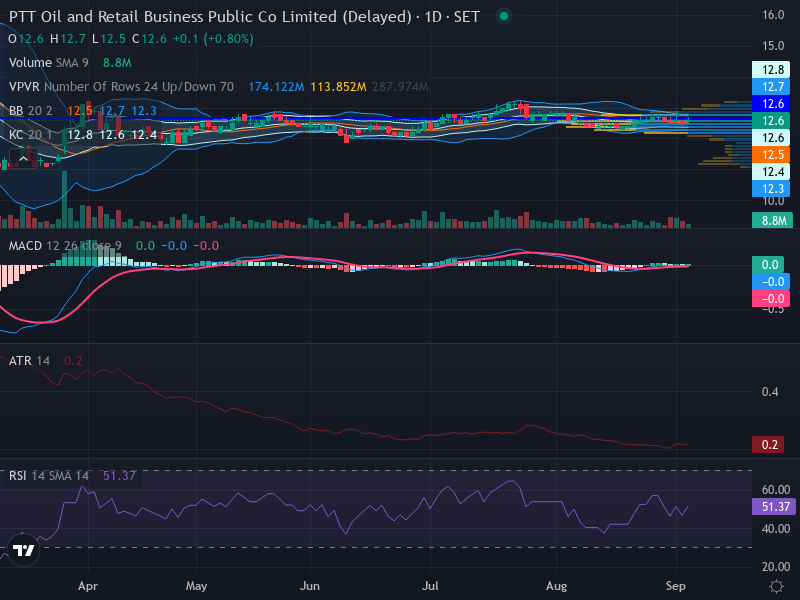Click the Jun date on the time axis
The image size is (800, 600).
pos(310,586)
